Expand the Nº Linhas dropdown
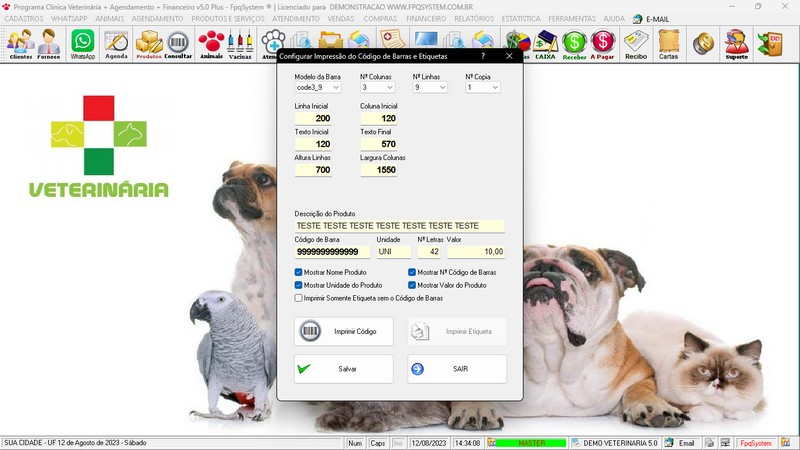 coord(442,88)
